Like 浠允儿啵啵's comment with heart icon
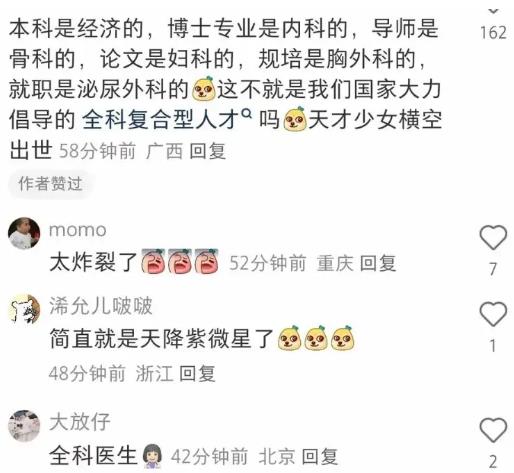 [x=493, y=314]
